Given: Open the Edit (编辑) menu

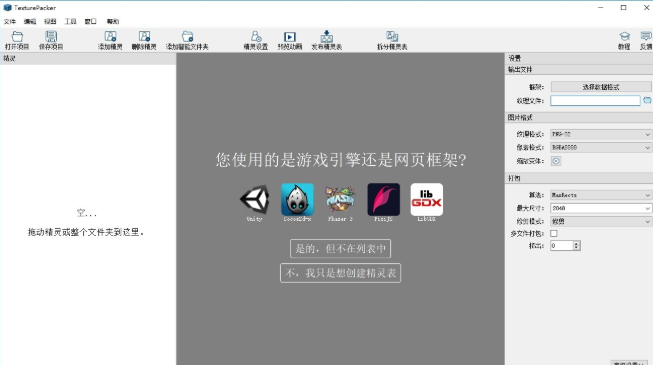Looking at the screenshot, I should coord(30,21).
